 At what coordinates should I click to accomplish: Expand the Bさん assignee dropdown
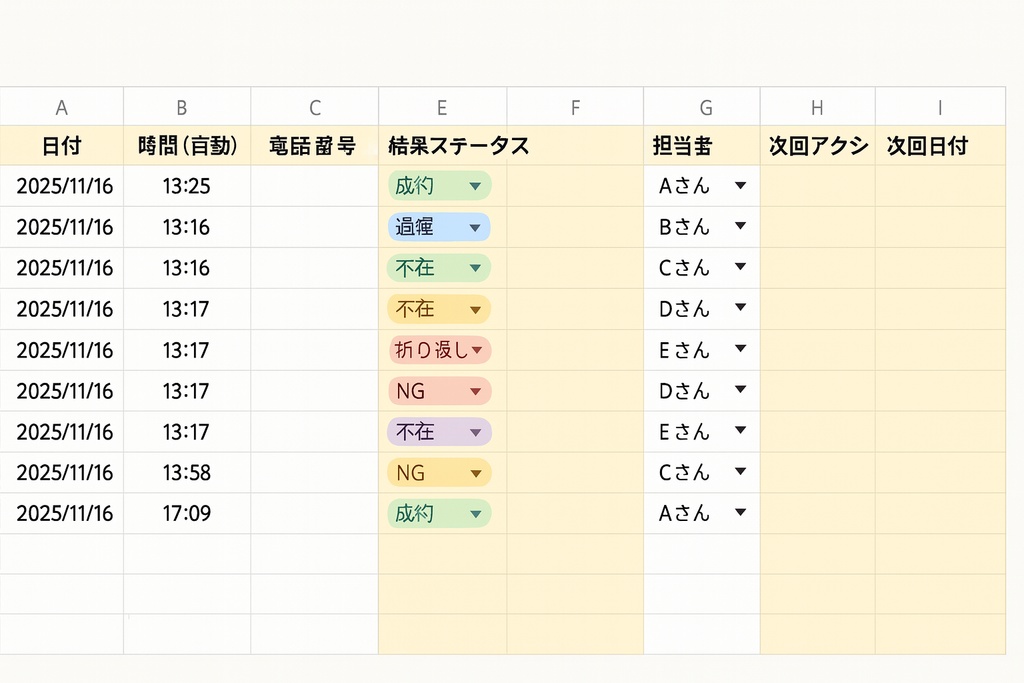(x=740, y=227)
